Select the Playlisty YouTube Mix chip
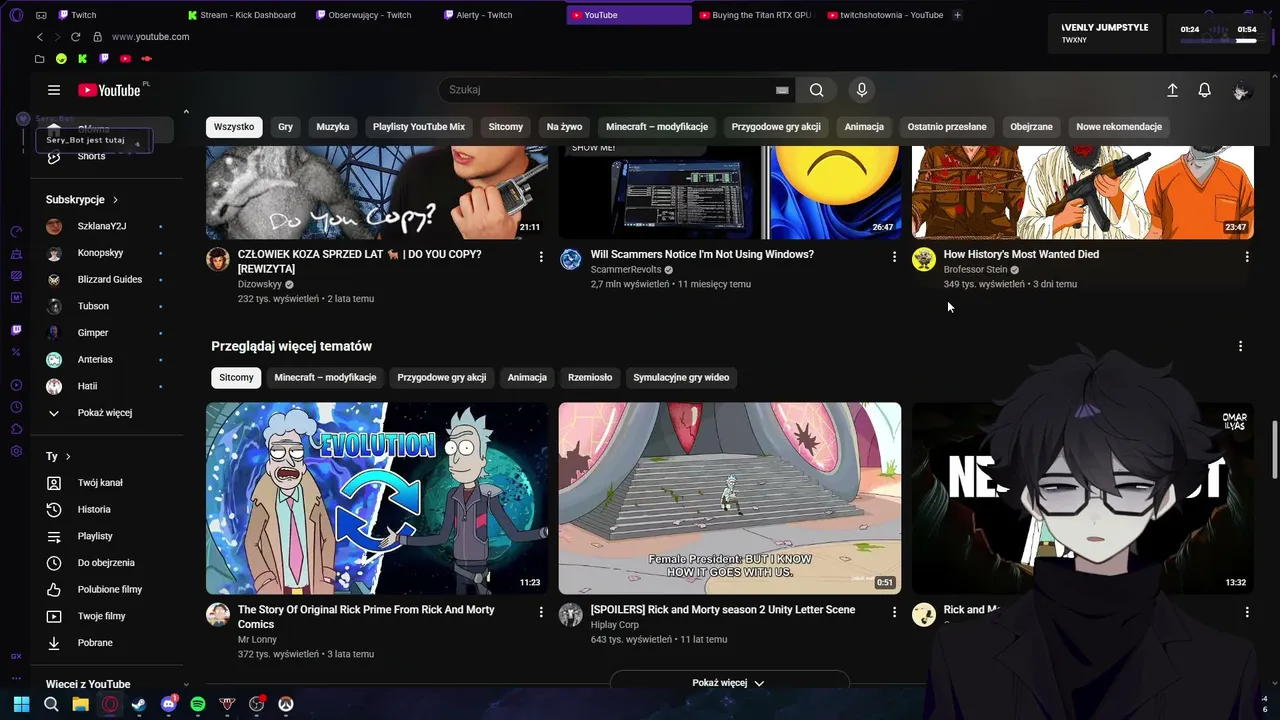 tap(419, 127)
